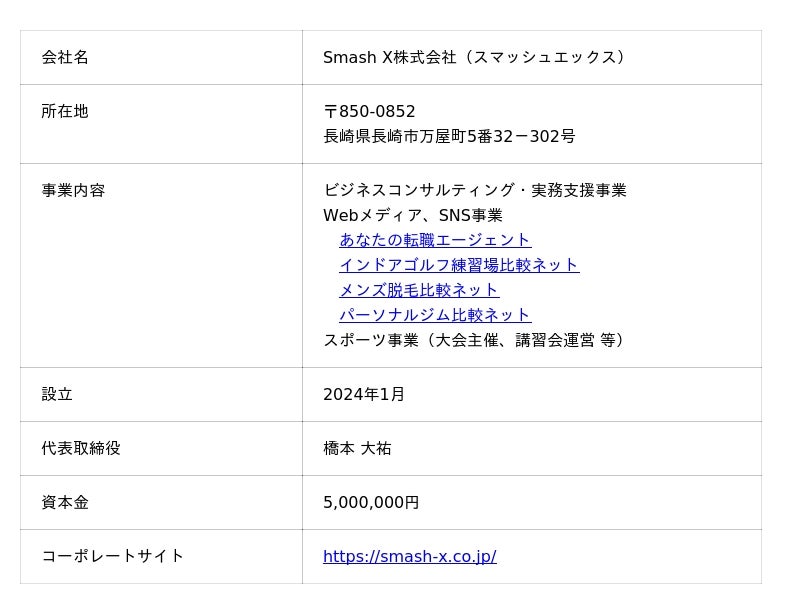
Task: Select the Smash X株式会社 company name text
Action: 474,57
